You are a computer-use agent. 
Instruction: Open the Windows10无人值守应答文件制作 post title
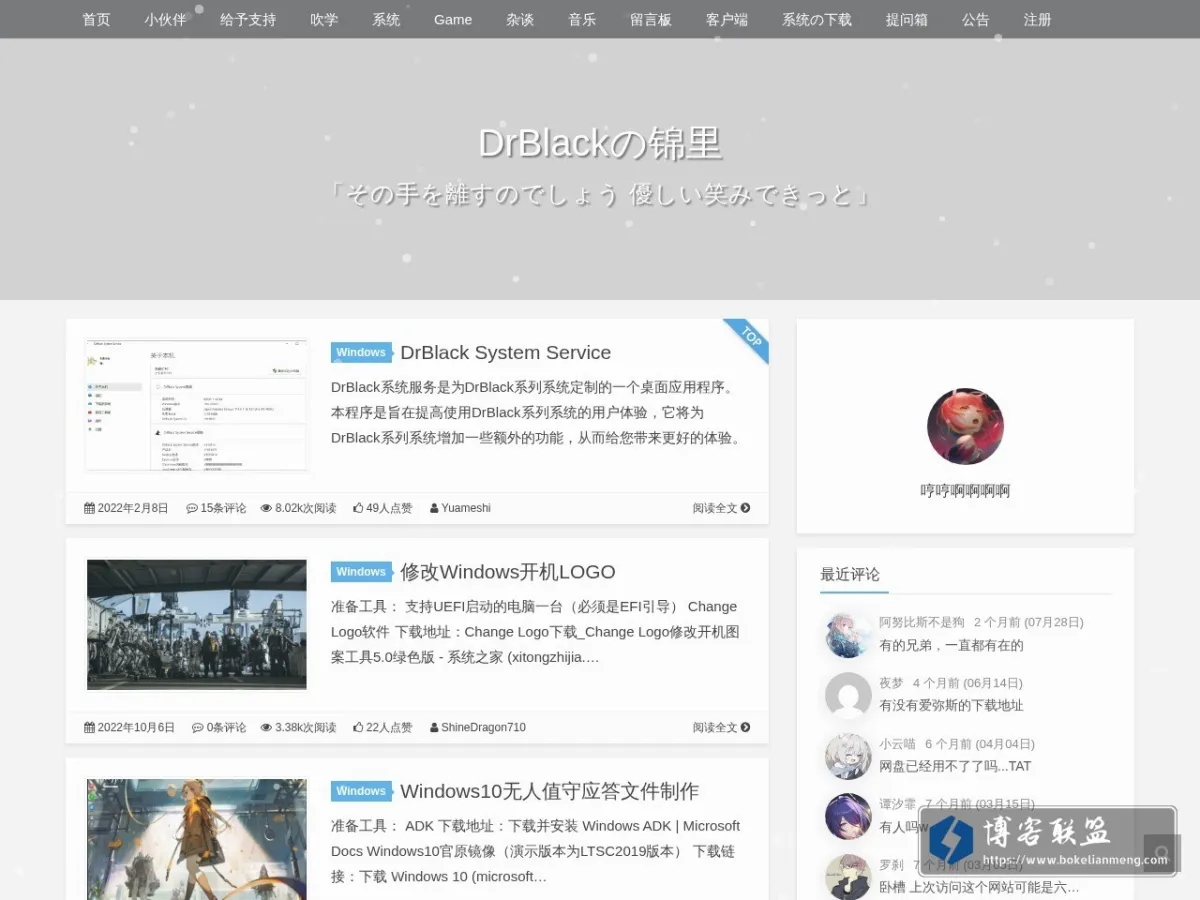(549, 791)
